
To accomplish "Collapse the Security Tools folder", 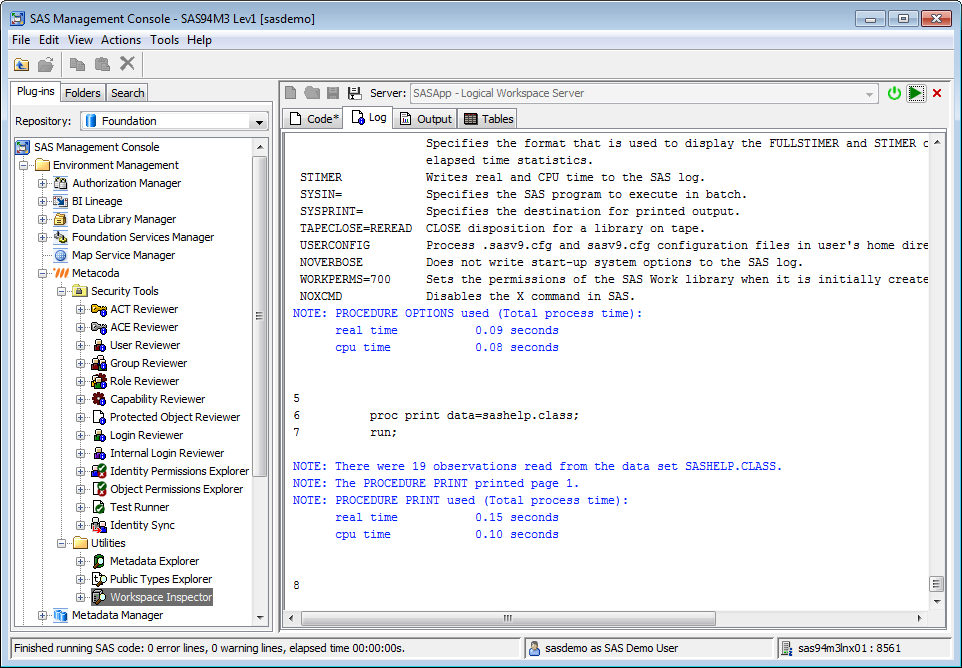I will pos(61,291).
